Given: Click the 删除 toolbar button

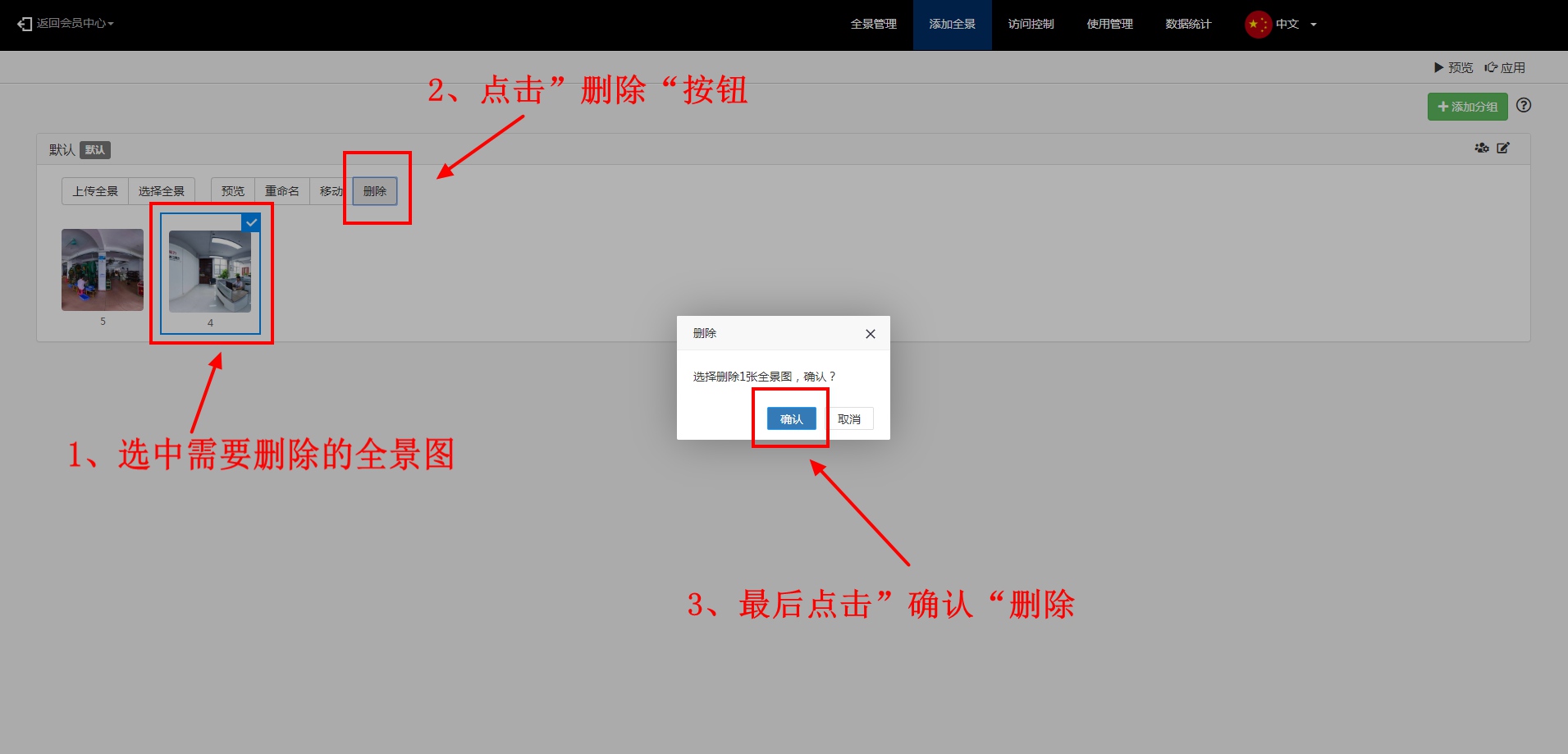Looking at the screenshot, I should click(375, 191).
